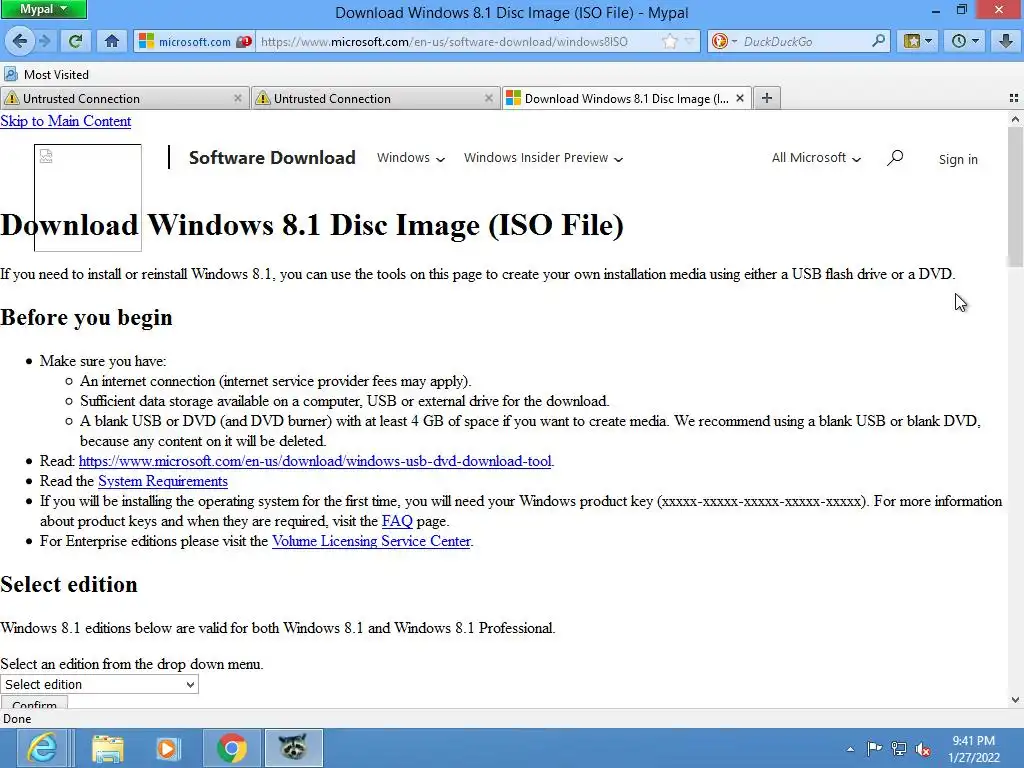1024x768 pixels.
Task: Click the Software Download heading link
Action: pyautogui.click(x=272, y=157)
